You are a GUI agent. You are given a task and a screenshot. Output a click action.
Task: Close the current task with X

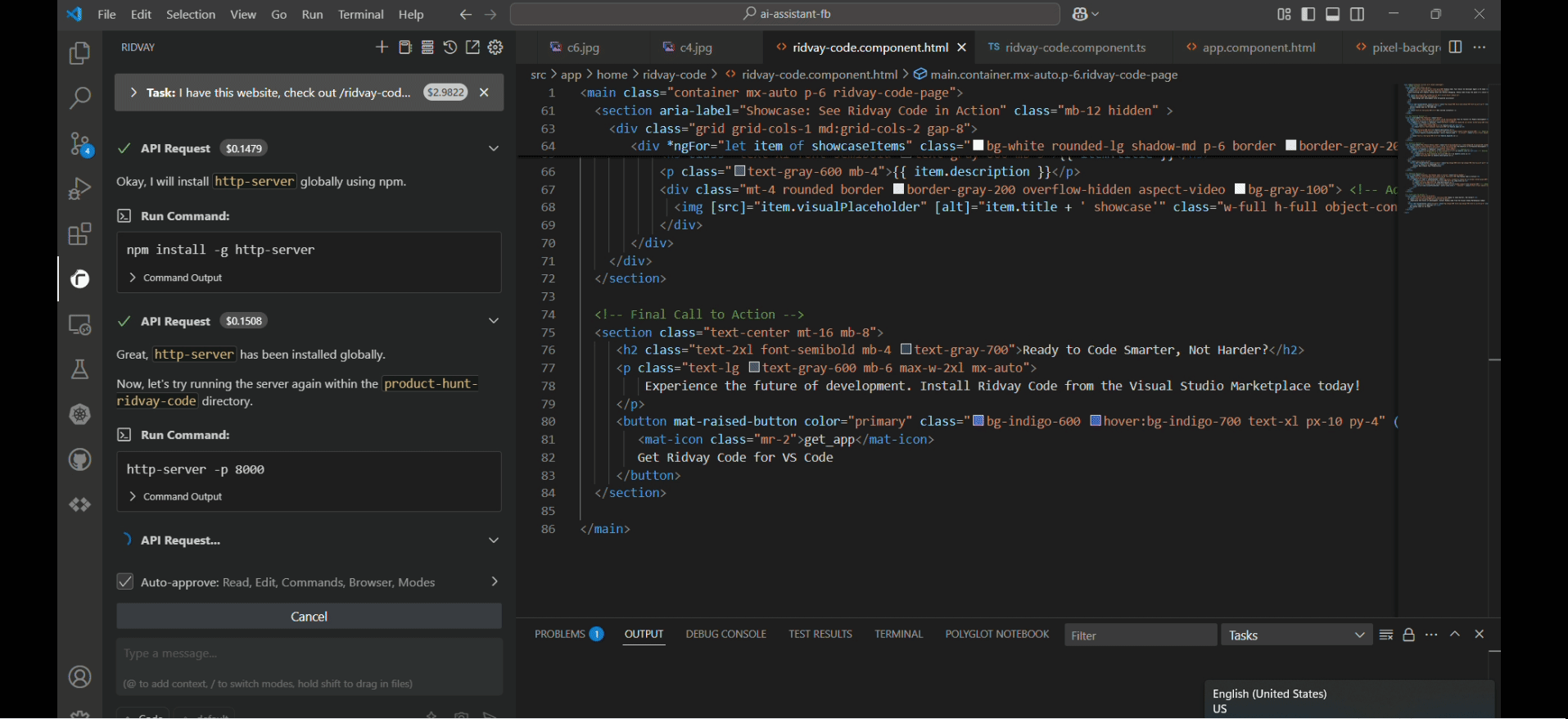(484, 93)
